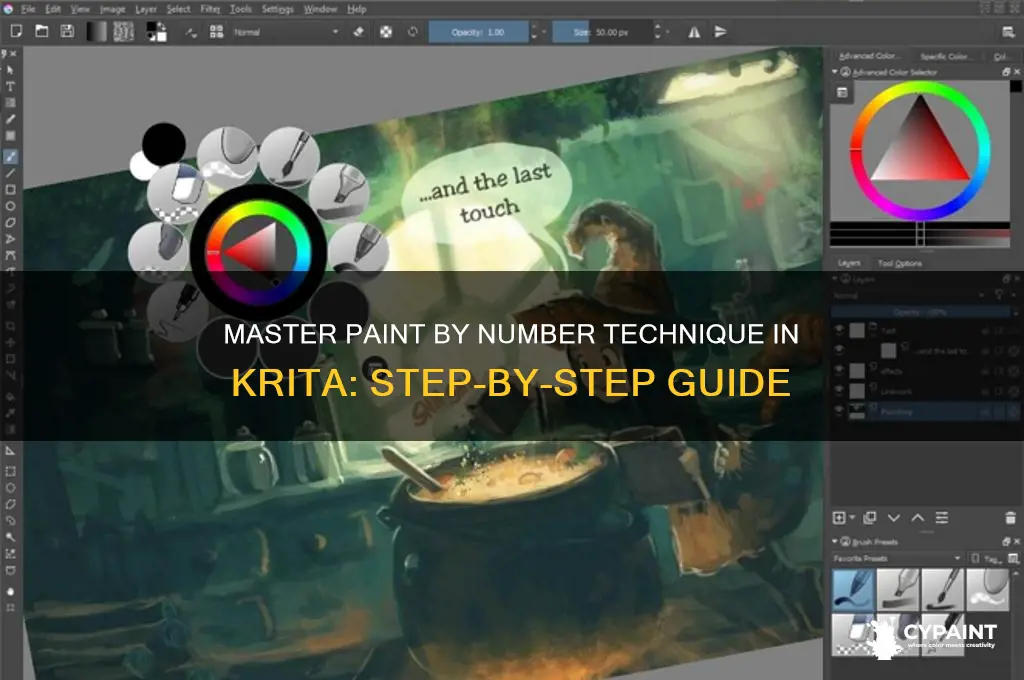Viewport: 1024px width, 680px height.
Task: Select the Elliptical Selection tool
Action: pos(10,487)
